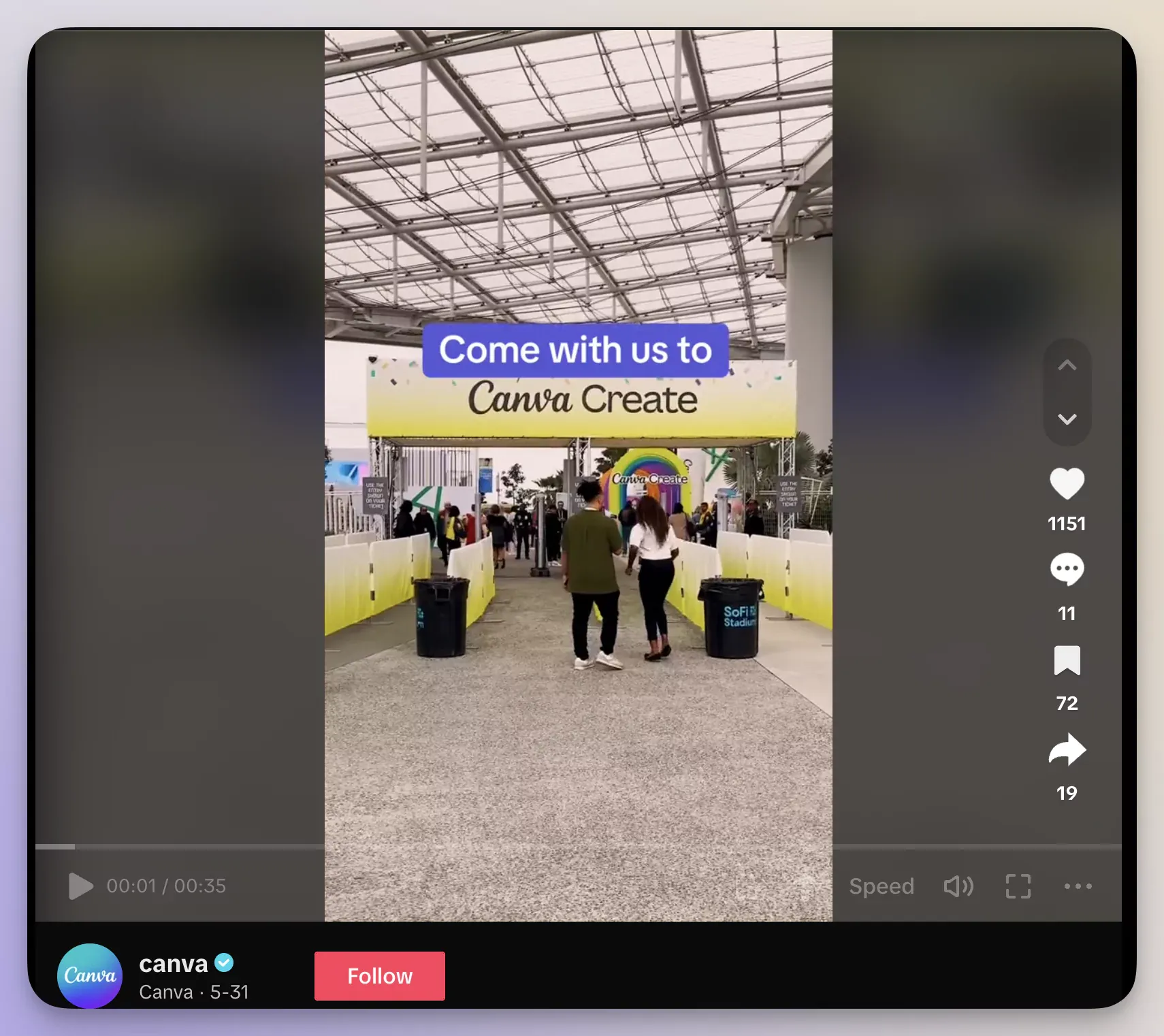This screenshot has height=1036, width=1164.
Task: Open the Speed playback menu
Action: (x=882, y=886)
